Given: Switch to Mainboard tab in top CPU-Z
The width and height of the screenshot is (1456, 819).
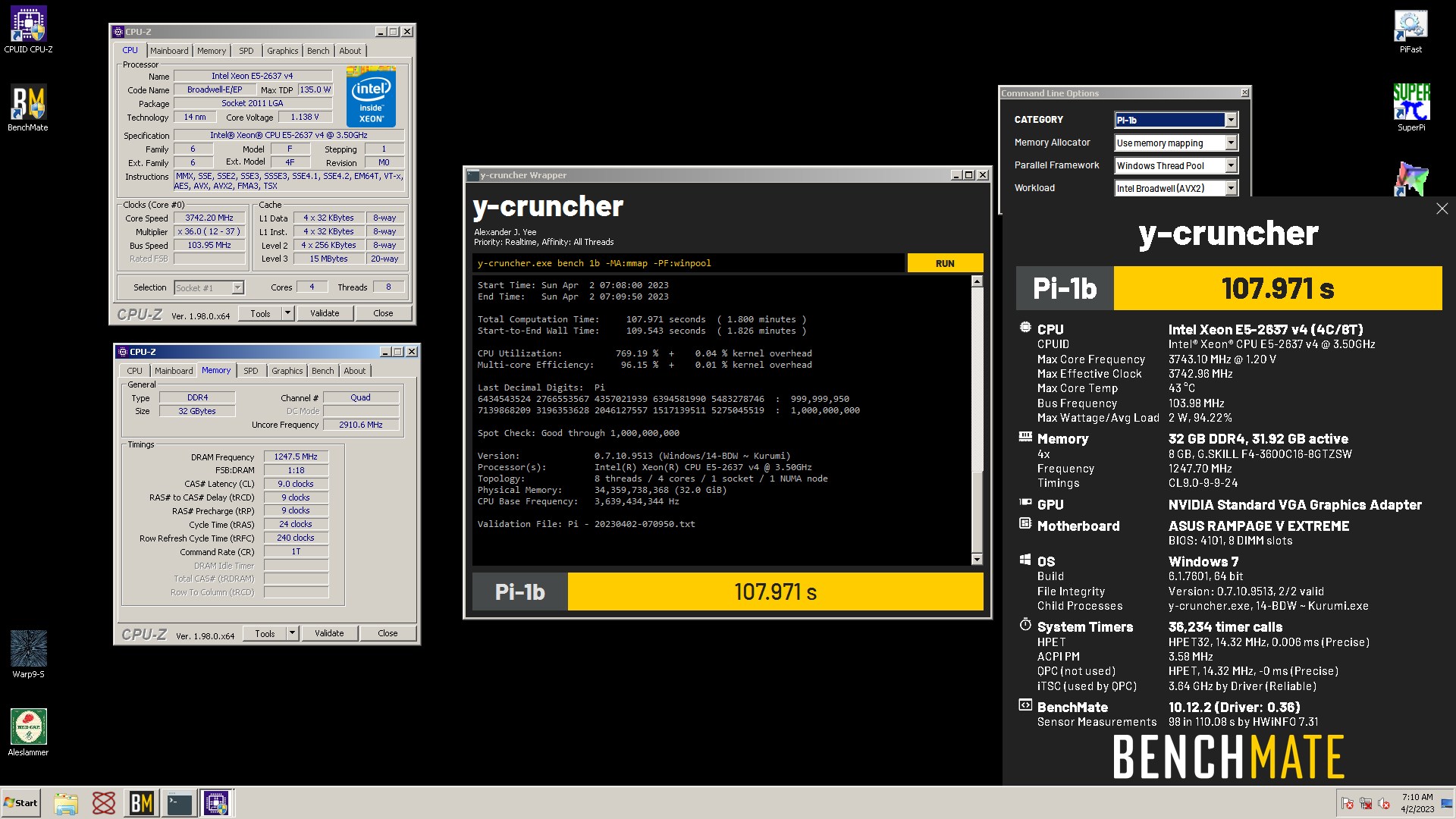Looking at the screenshot, I should pyautogui.click(x=169, y=51).
